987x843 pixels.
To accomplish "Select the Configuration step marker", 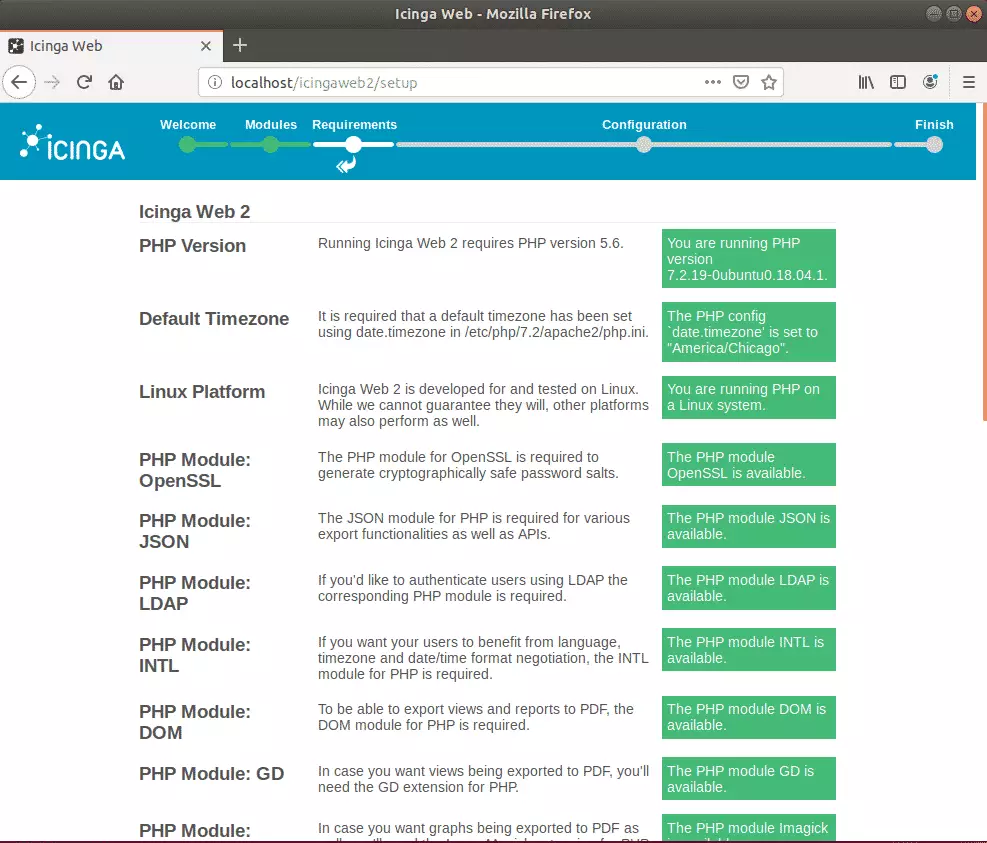I will point(644,145).
